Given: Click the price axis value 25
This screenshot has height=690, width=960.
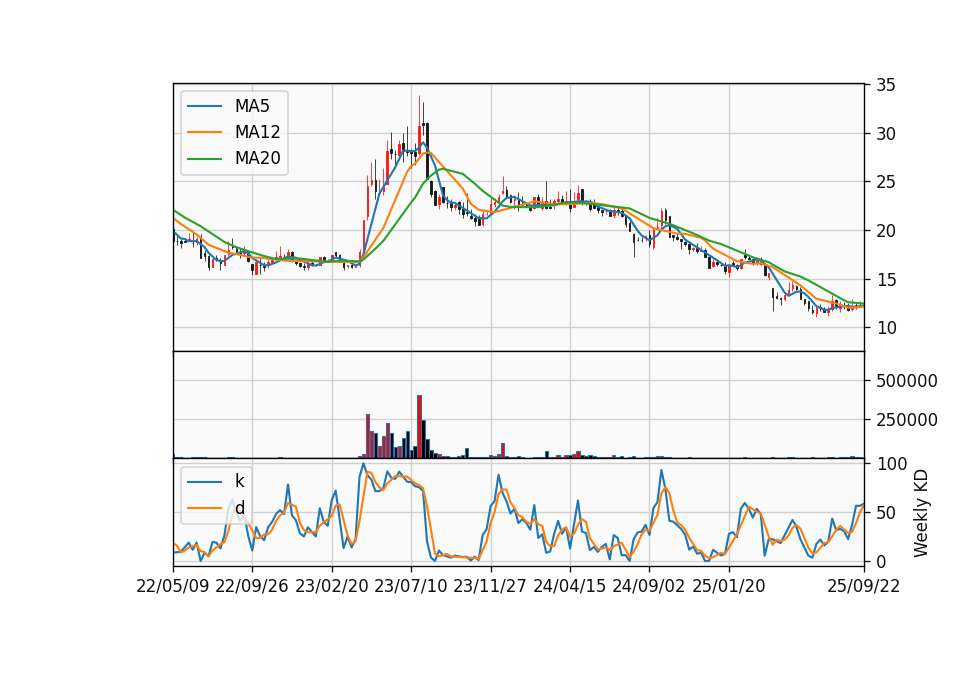Looking at the screenshot, I should point(885,182).
